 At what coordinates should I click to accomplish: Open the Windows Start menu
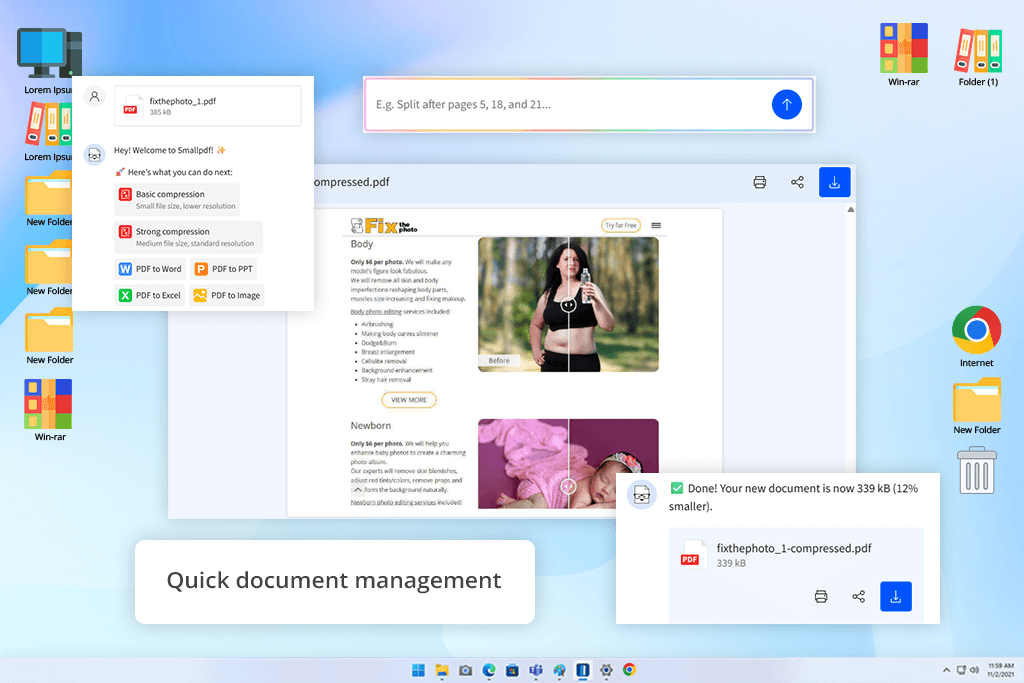pos(419,670)
